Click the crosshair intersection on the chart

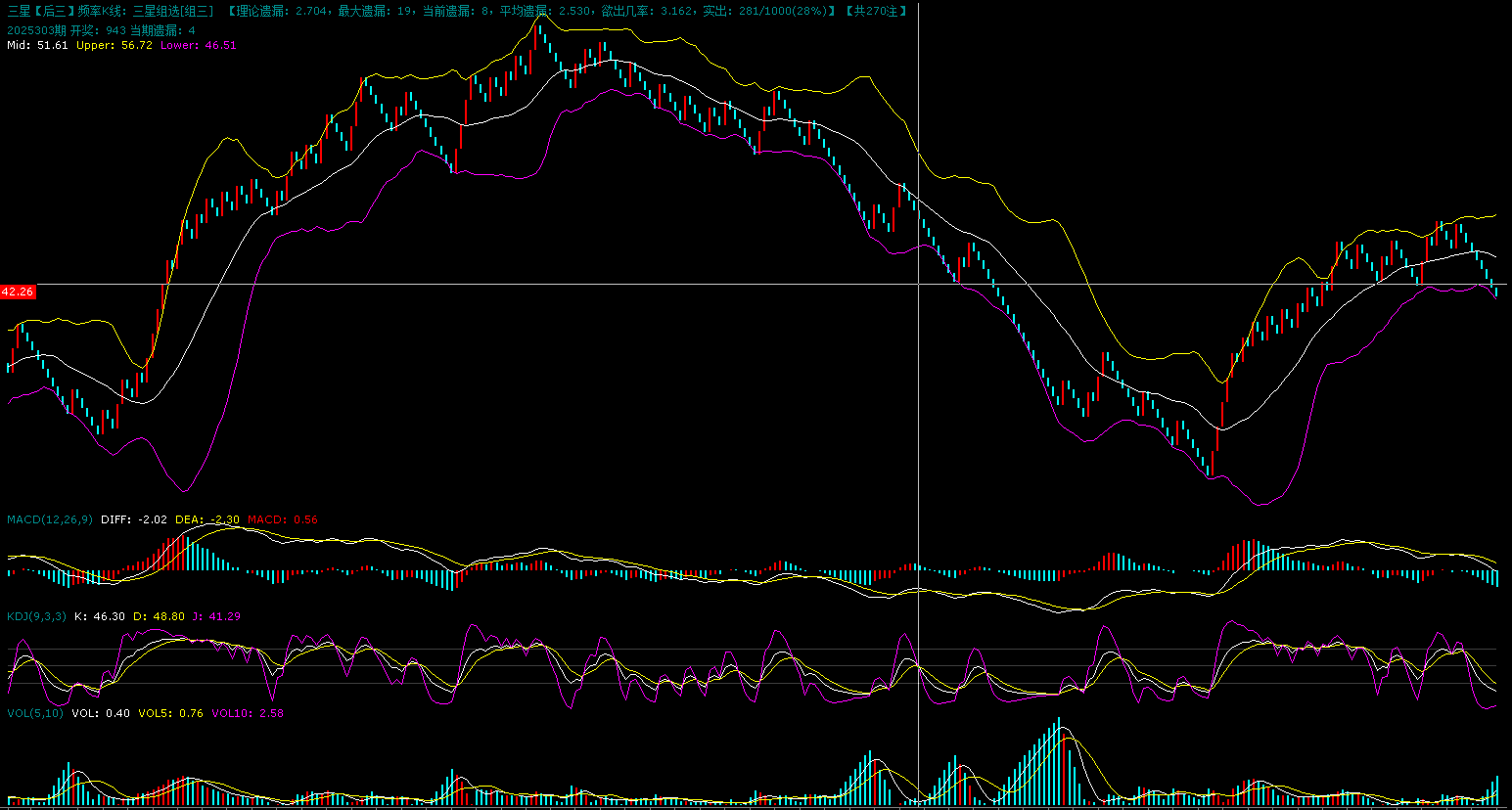[x=918, y=284]
